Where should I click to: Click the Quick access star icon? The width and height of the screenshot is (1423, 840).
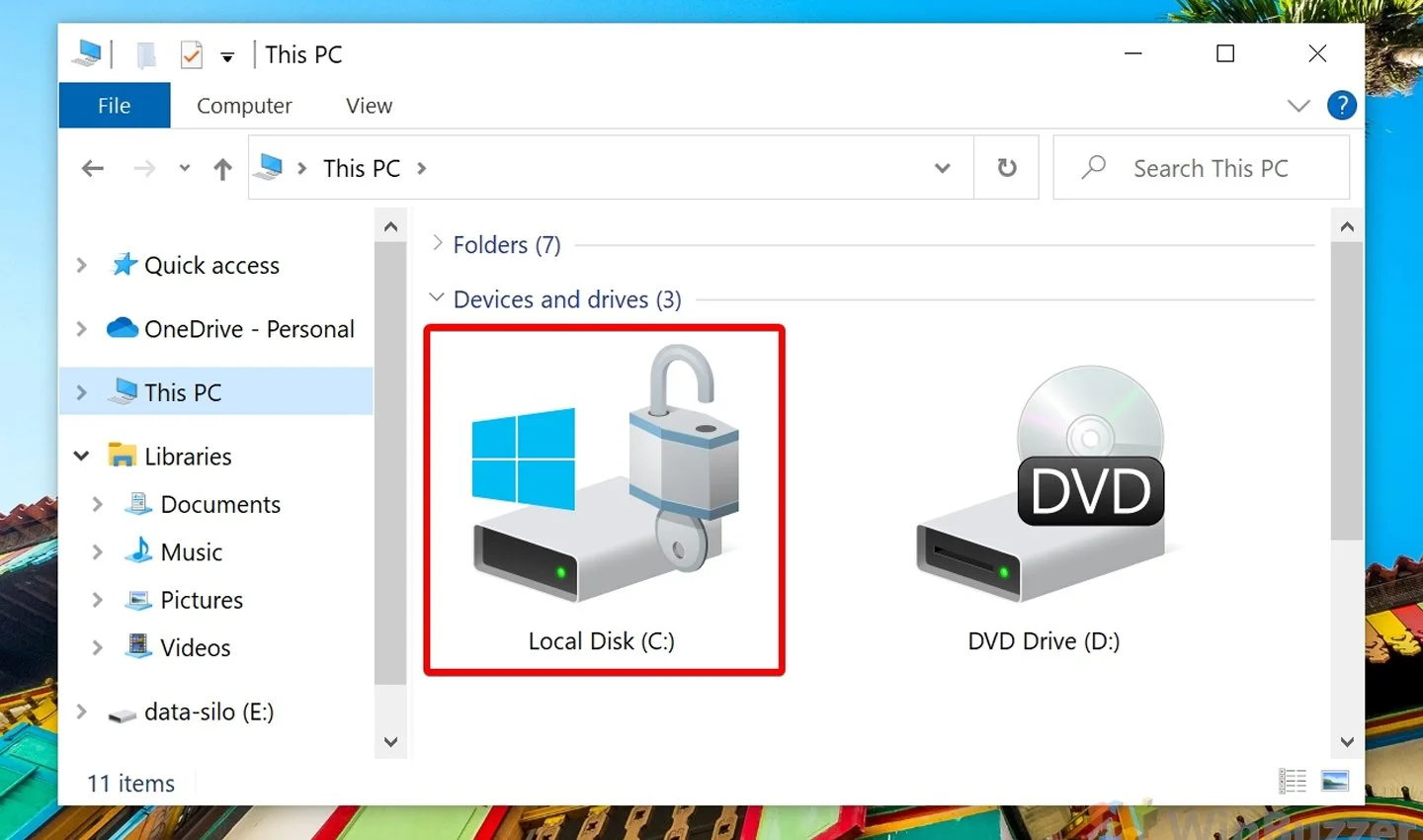124,265
